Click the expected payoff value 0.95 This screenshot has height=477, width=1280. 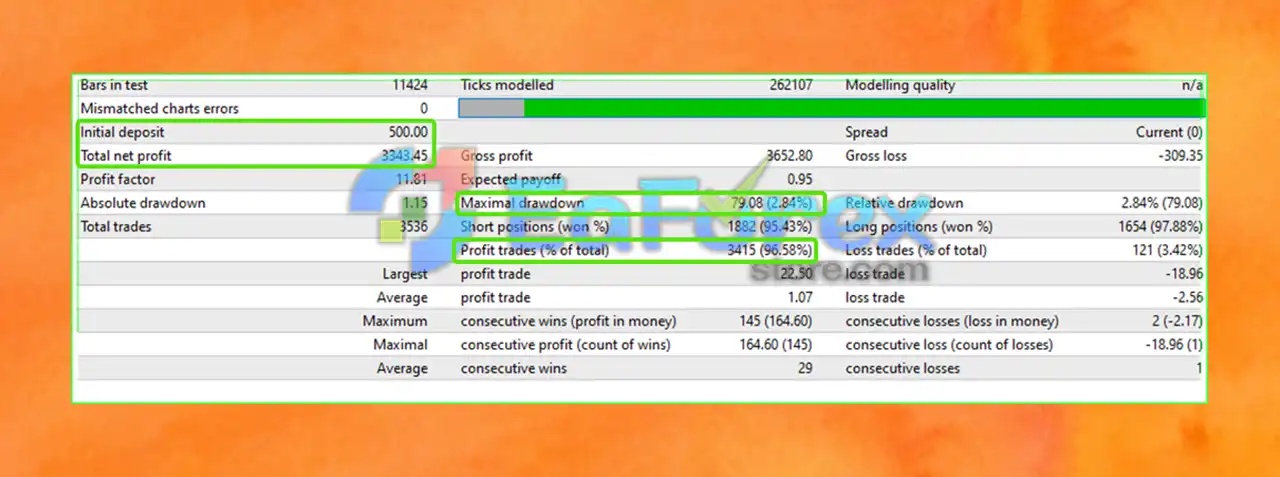799,180
